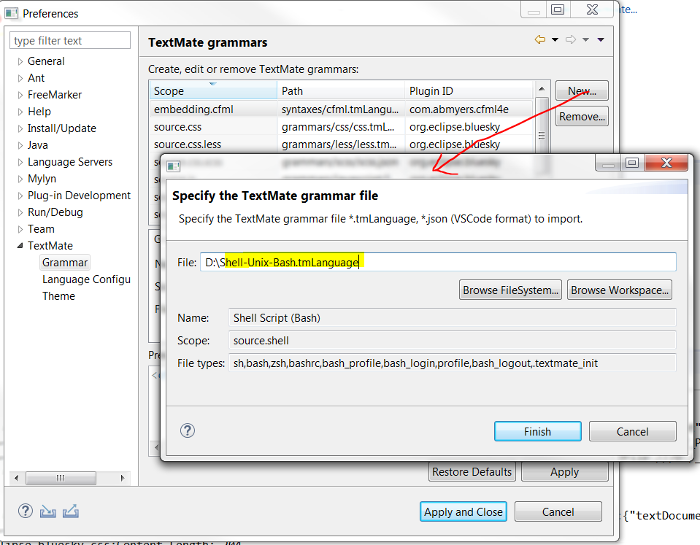Image resolution: width=700 pixels, height=545 pixels.
Task: Click the import preferences icon
Action: [48, 511]
